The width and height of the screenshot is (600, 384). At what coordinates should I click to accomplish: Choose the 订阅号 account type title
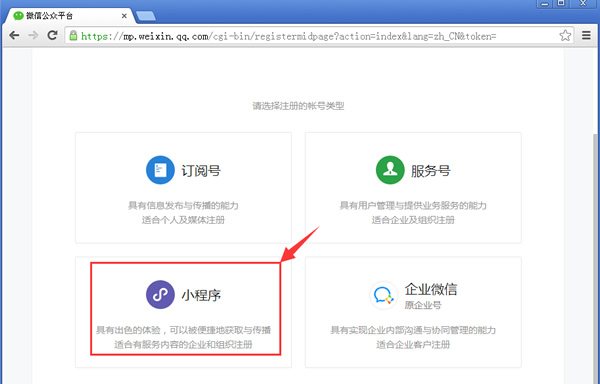coord(201,171)
